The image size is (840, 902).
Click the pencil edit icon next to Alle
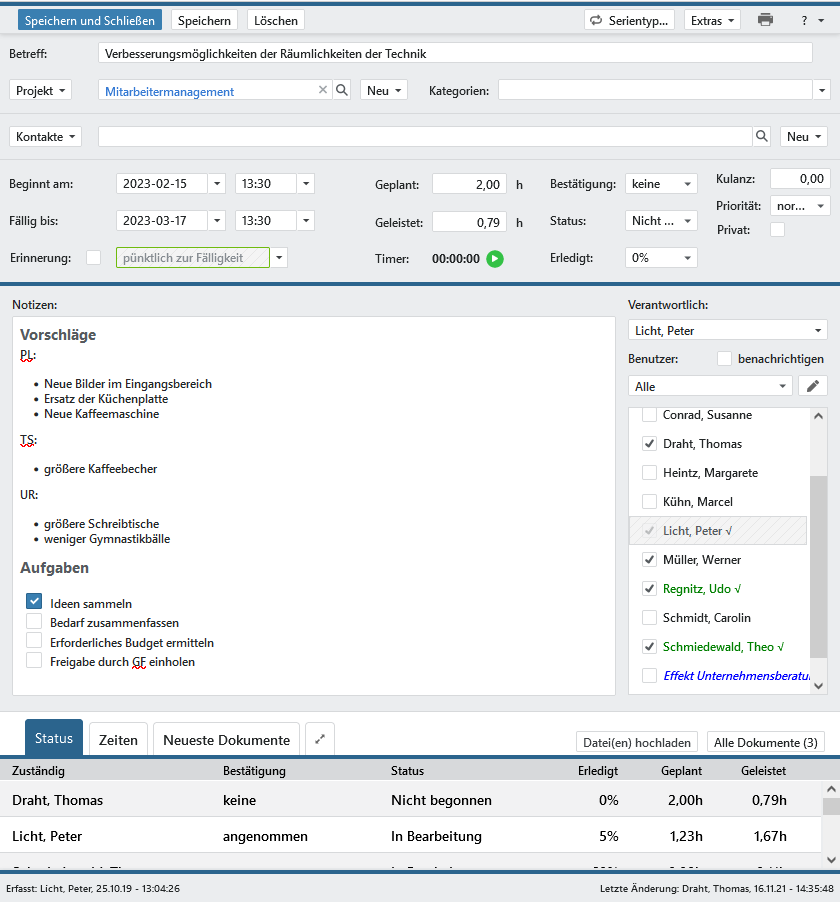click(x=813, y=386)
